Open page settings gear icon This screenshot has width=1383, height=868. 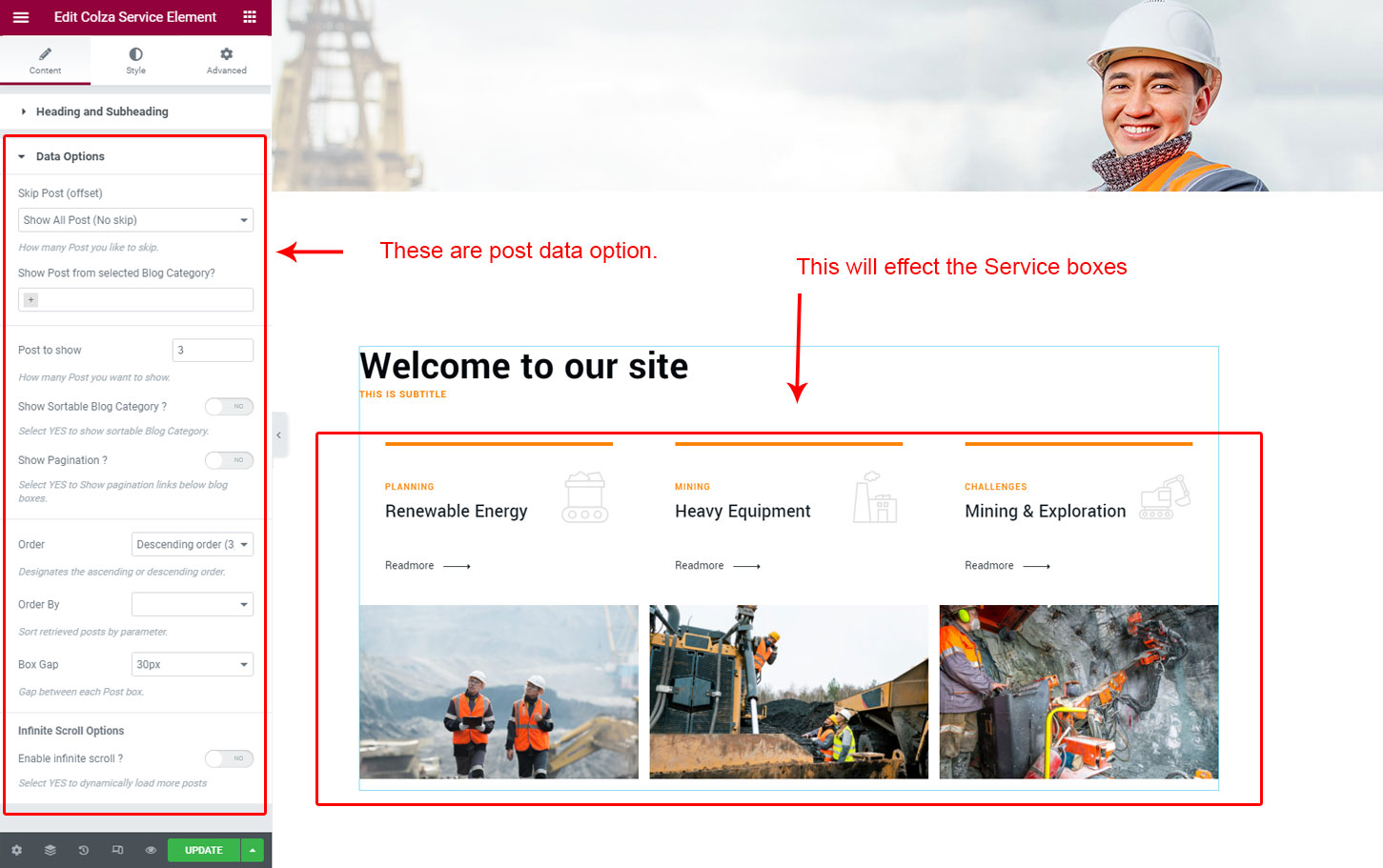click(x=16, y=850)
